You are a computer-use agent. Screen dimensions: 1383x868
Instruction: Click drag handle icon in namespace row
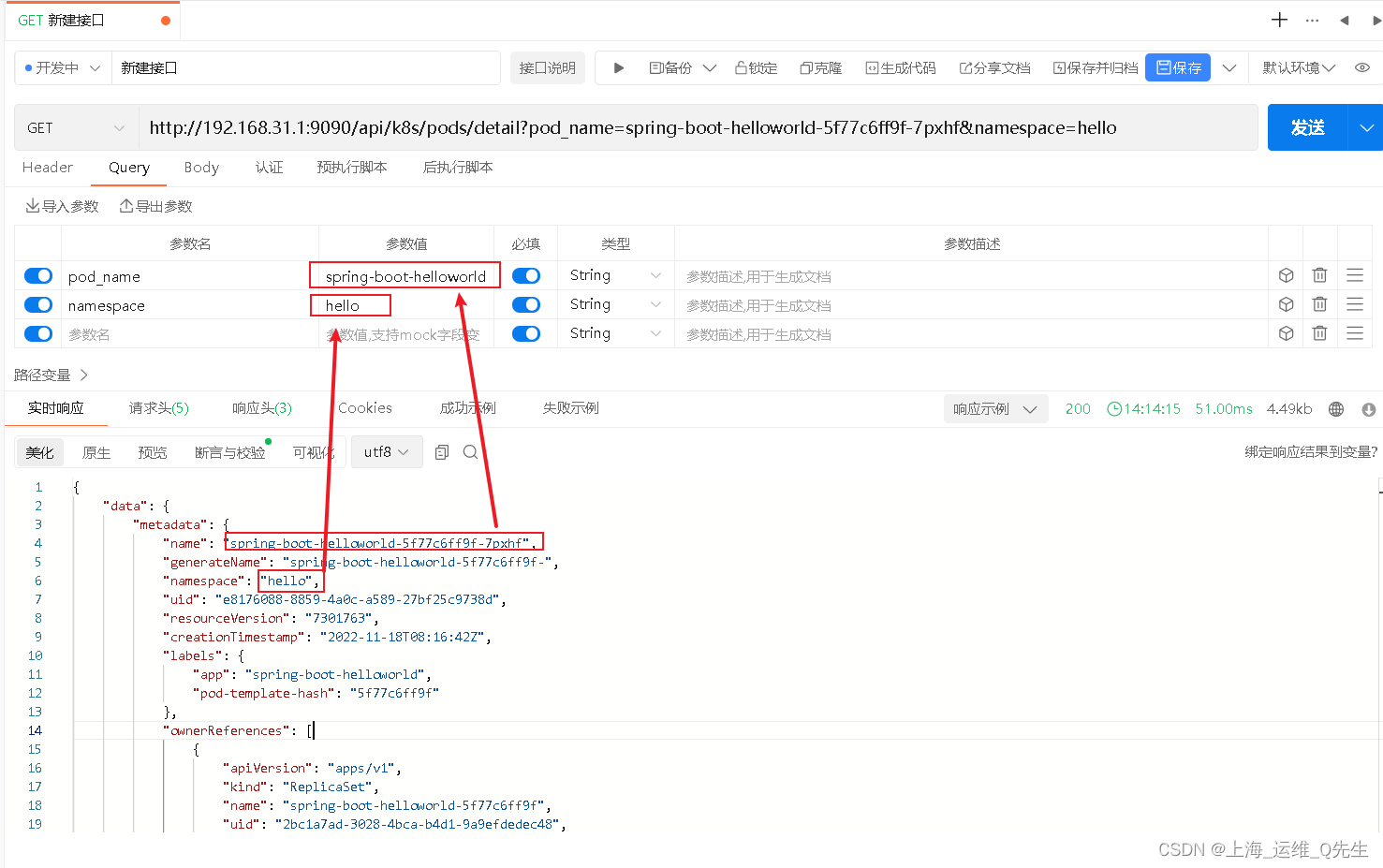(x=1355, y=304)
